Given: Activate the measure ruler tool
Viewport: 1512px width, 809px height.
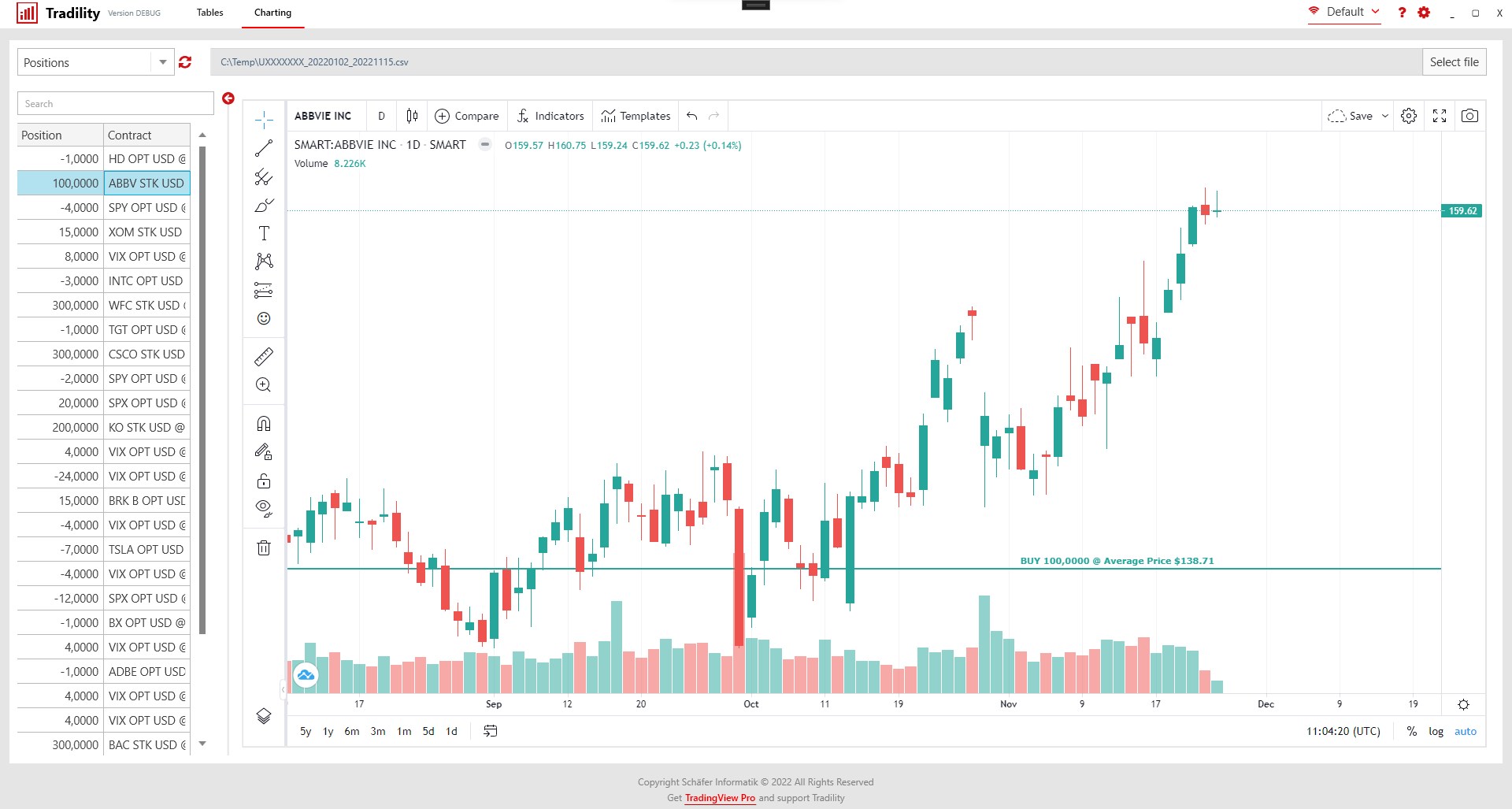Looking at the screenshot, I should coord(264,356).
